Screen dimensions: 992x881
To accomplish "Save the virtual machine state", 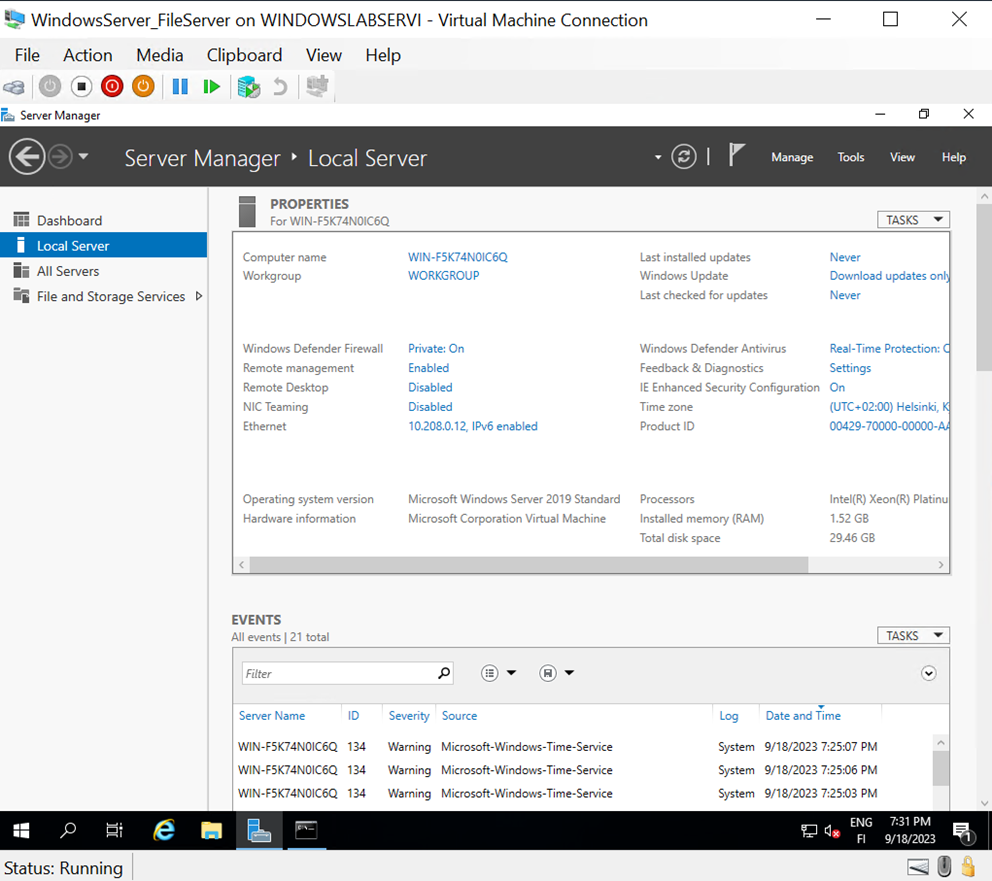I will pos(142,86).
